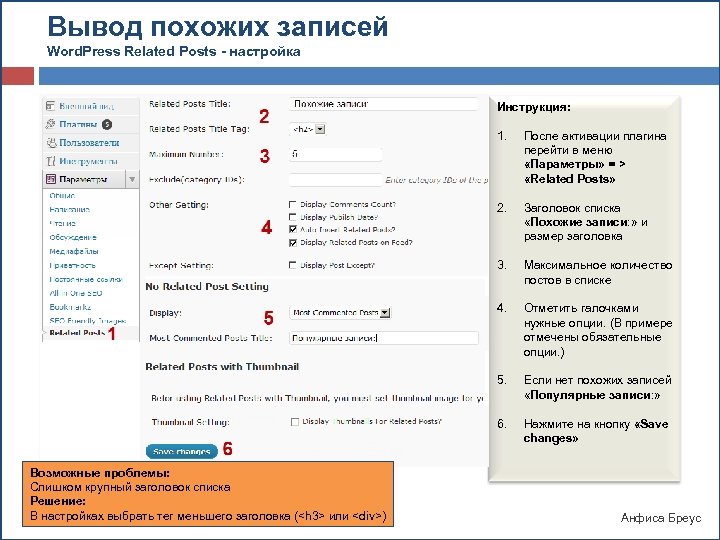This screenshot has height=540, width=720.
Task: Click Most Commented Posts Title field
Action: tap(384, 338)
